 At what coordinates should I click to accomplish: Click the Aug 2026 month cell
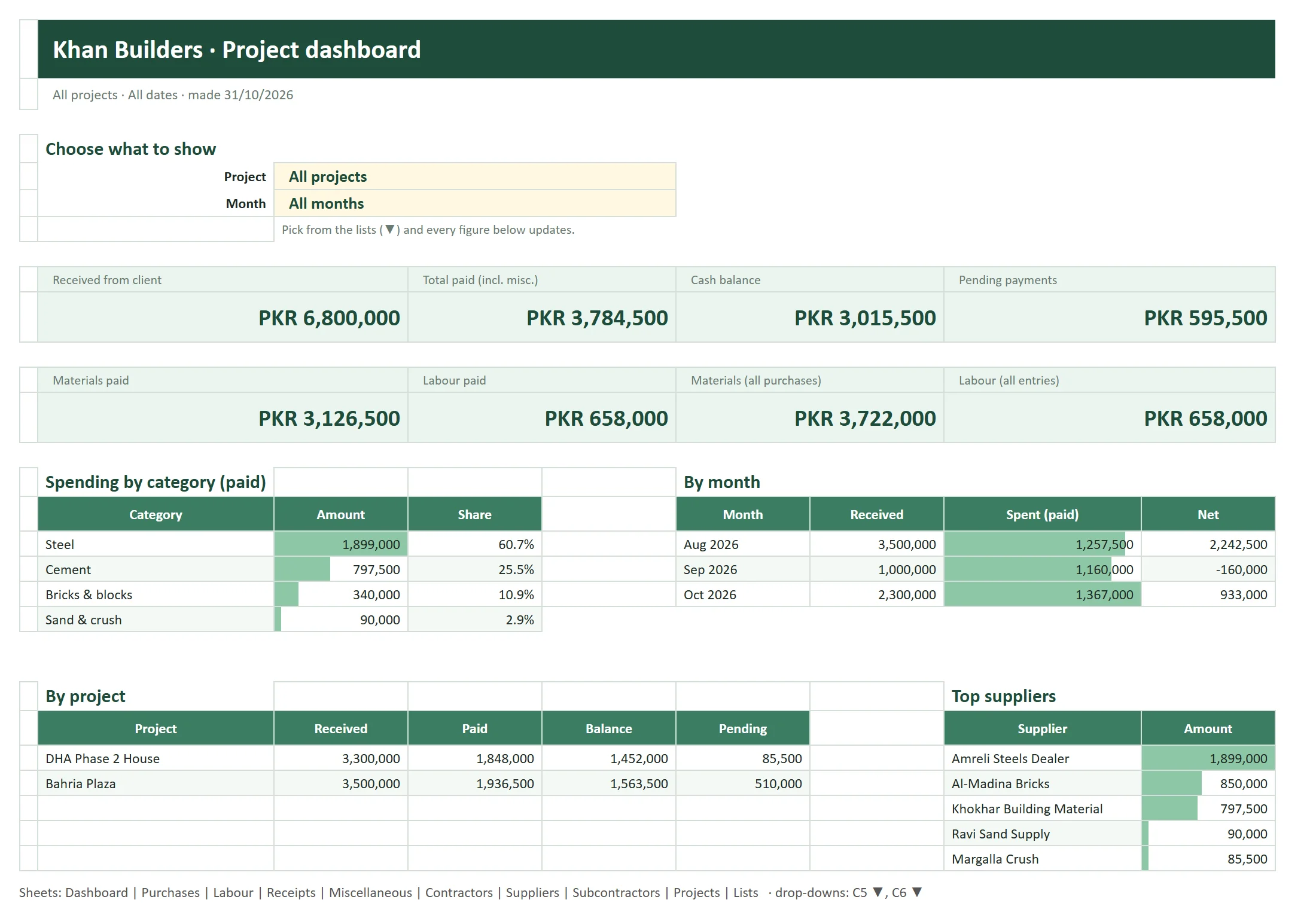click(743, 544)
